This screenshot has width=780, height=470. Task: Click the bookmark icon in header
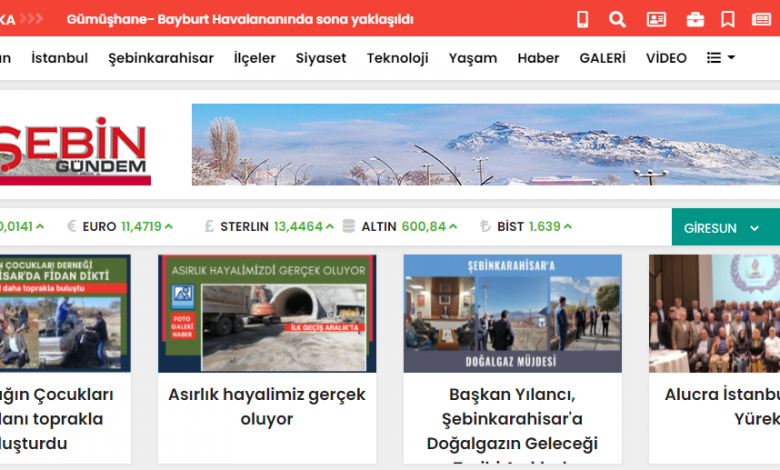(728, 19)
